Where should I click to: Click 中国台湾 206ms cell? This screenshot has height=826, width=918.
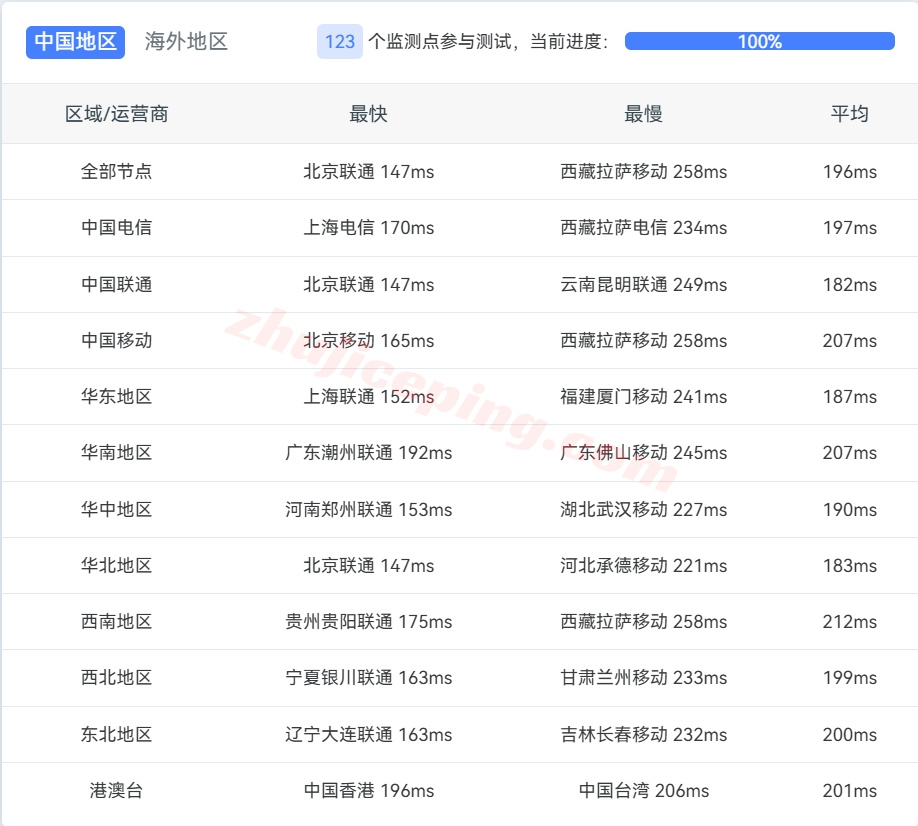643,791
